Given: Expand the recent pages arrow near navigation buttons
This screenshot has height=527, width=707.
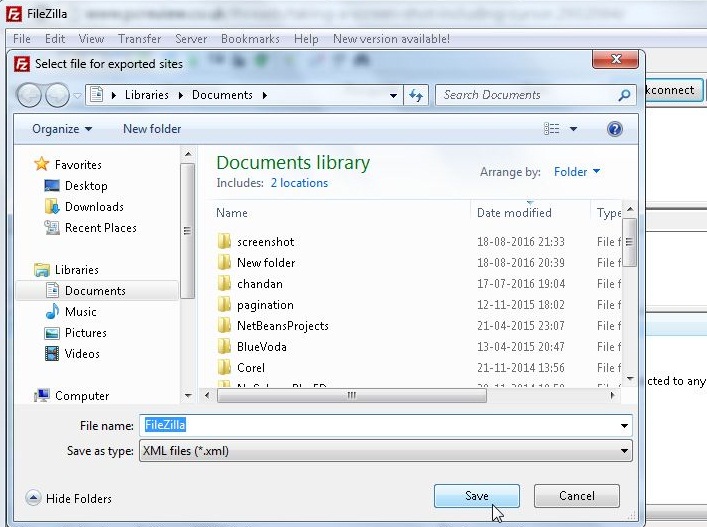Looking at the screenshot, I should tap(77, 96).
